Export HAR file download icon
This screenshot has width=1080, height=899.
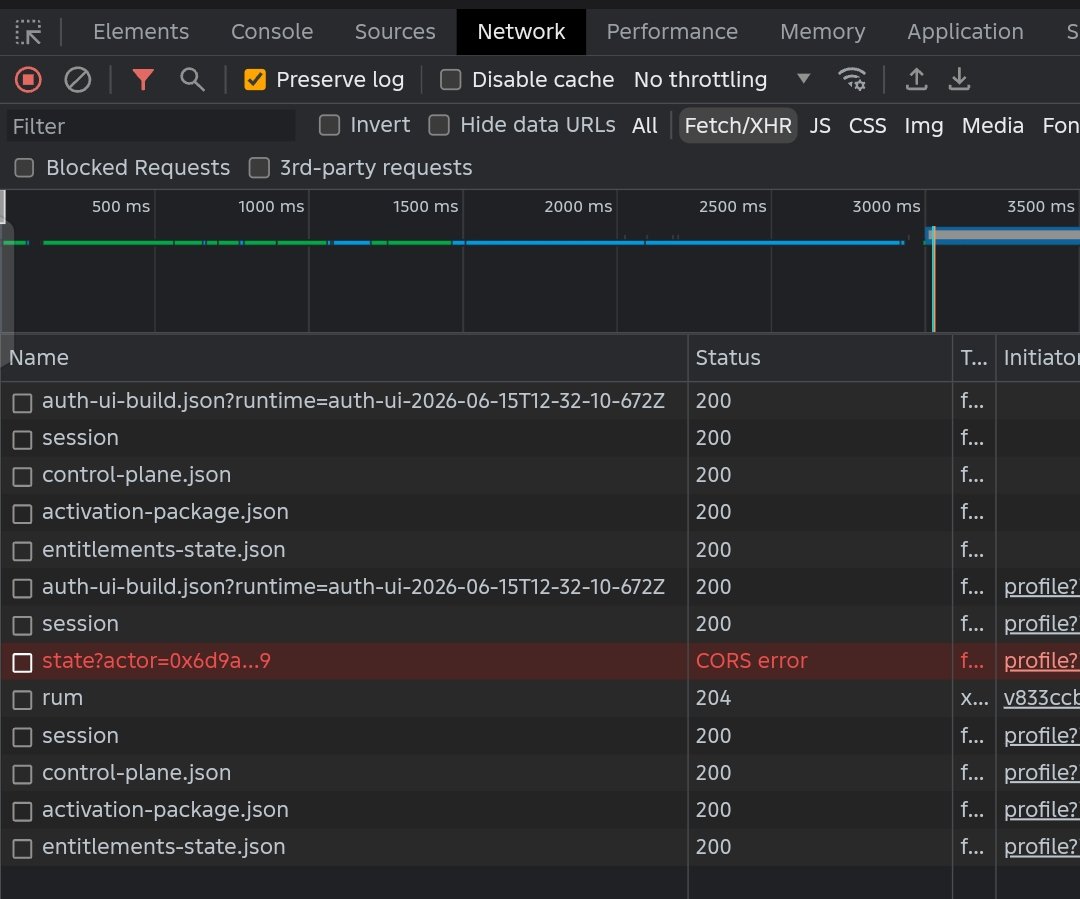coord(959,79)
